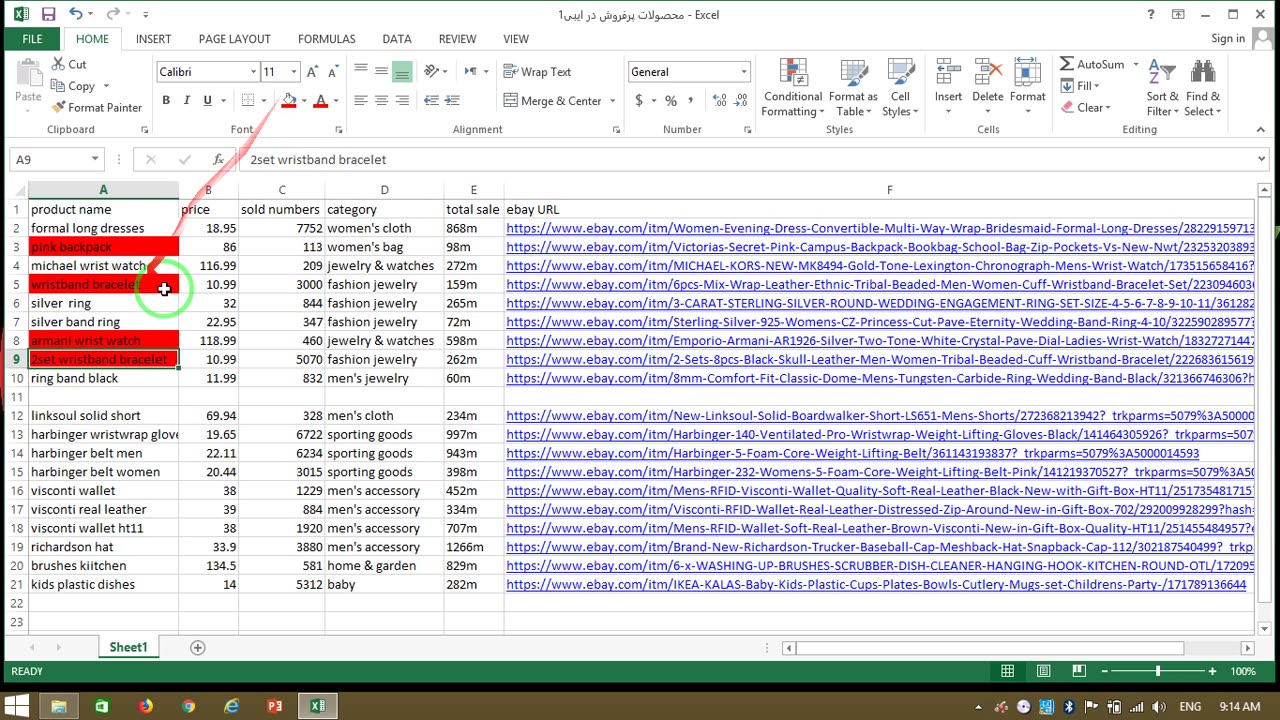Open Sort & Filter options
Image resolution: width=1280 pixels, height=720 pixels.
pyautogui.click(x=1162, y=88)
